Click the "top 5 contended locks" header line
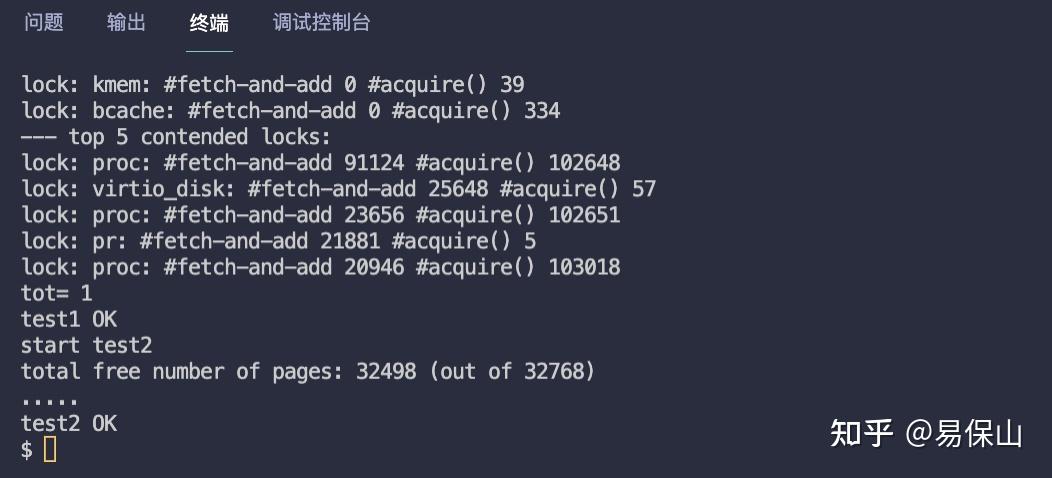Image resolution: width=1052 pixels, height=478 pixels. coord(176,137)
